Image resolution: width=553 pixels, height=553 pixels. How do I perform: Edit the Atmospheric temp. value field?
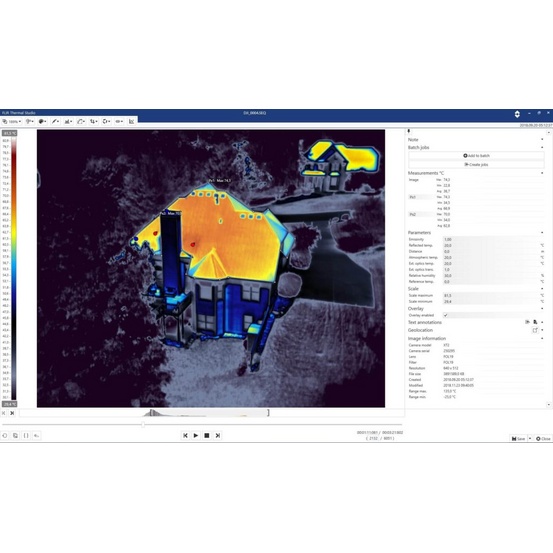point(490,257)
